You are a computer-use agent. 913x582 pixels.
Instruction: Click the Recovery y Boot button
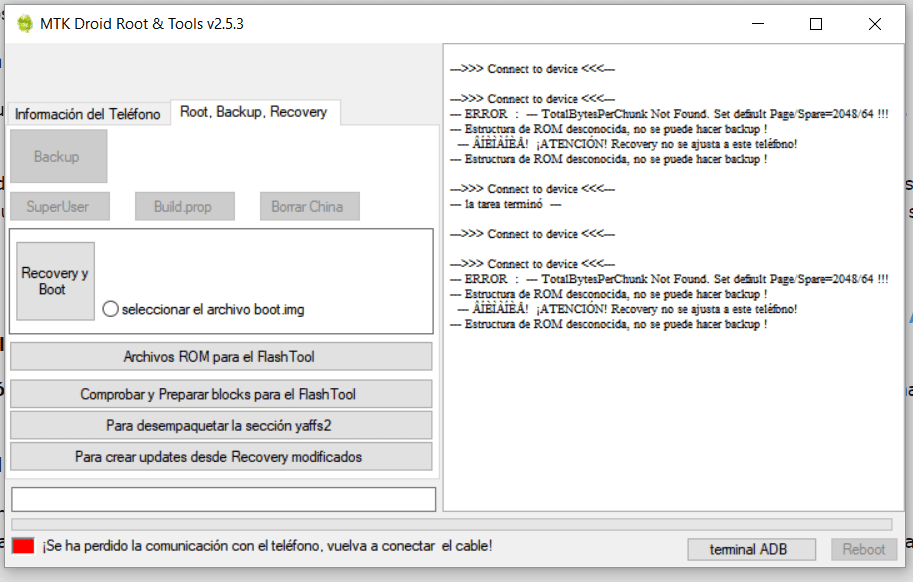coord(55,281)
